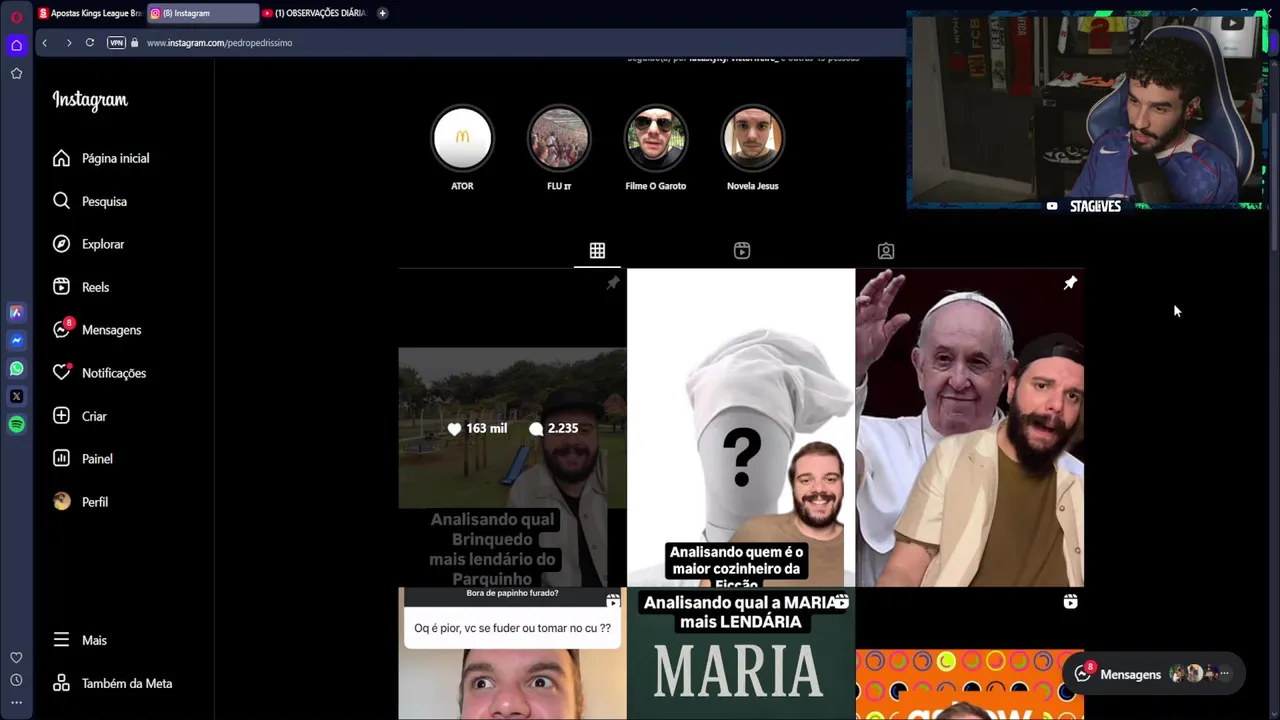Open WhatsApp in Opera sidebar
This screenshot has height=720, width=1280.
tap(16, 368)
